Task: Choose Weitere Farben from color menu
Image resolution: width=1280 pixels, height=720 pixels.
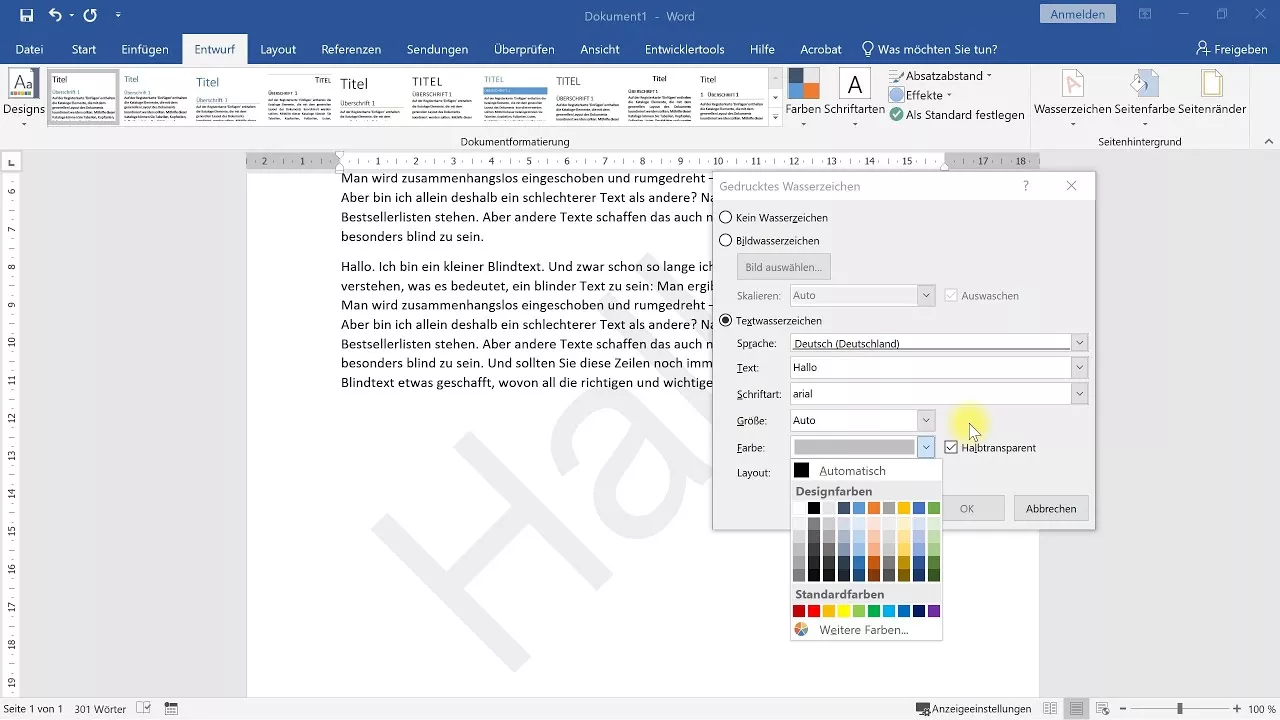Action: pyautogui.click(x=863, y=630)
